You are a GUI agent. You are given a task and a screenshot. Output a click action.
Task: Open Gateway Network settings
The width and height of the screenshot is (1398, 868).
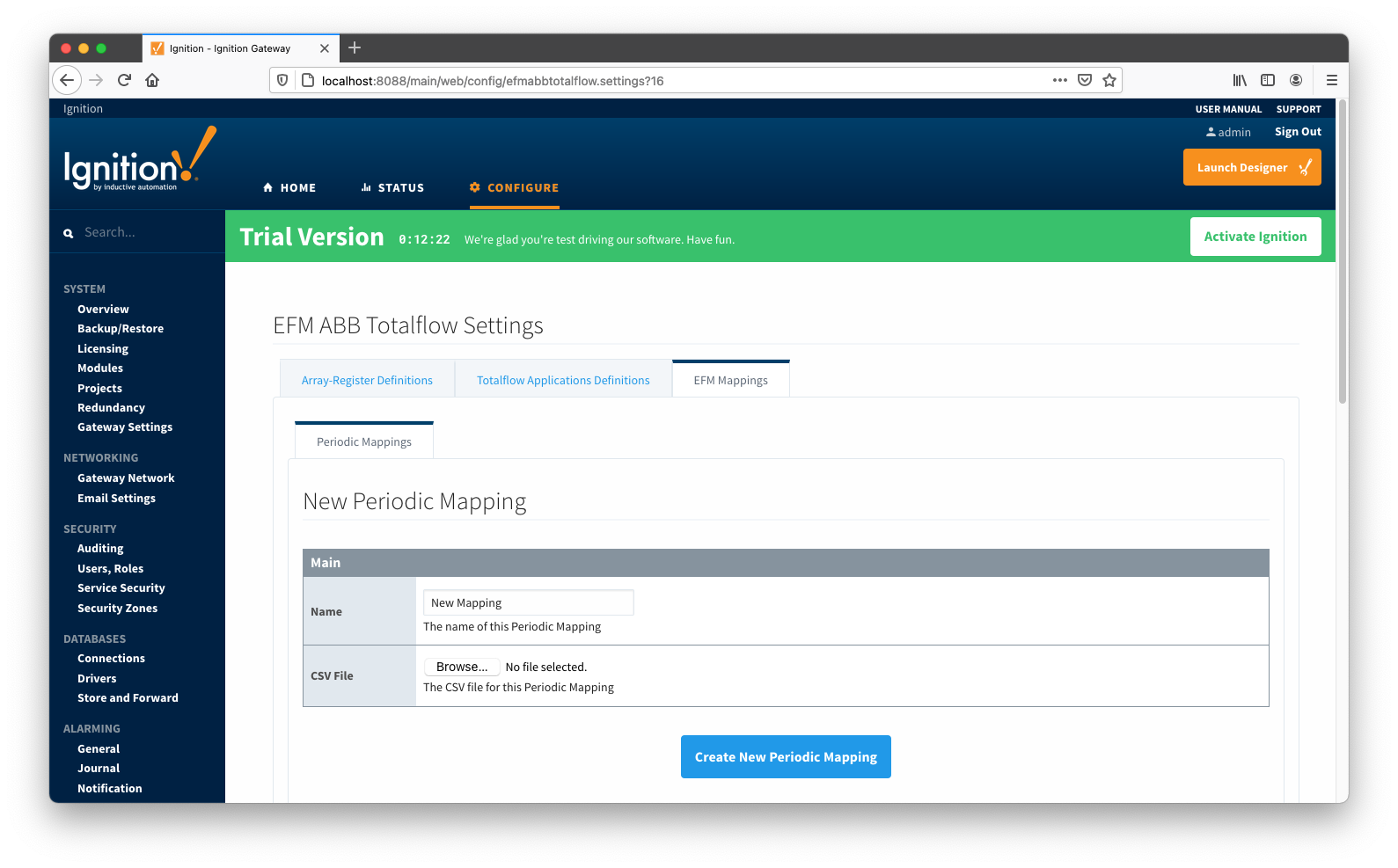coord(126,478)
